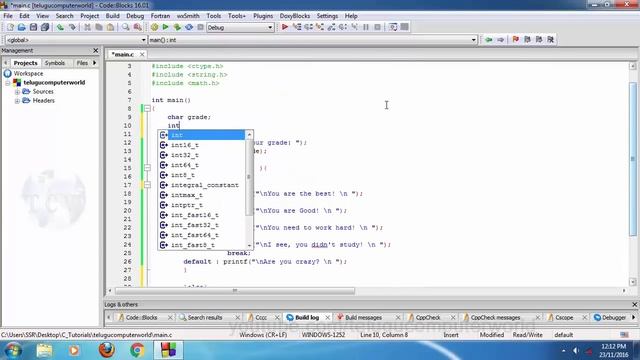This screenshot has height=360, width=640.
Task: Click the Rebuild icon
Action: click(x=189, y=27)
